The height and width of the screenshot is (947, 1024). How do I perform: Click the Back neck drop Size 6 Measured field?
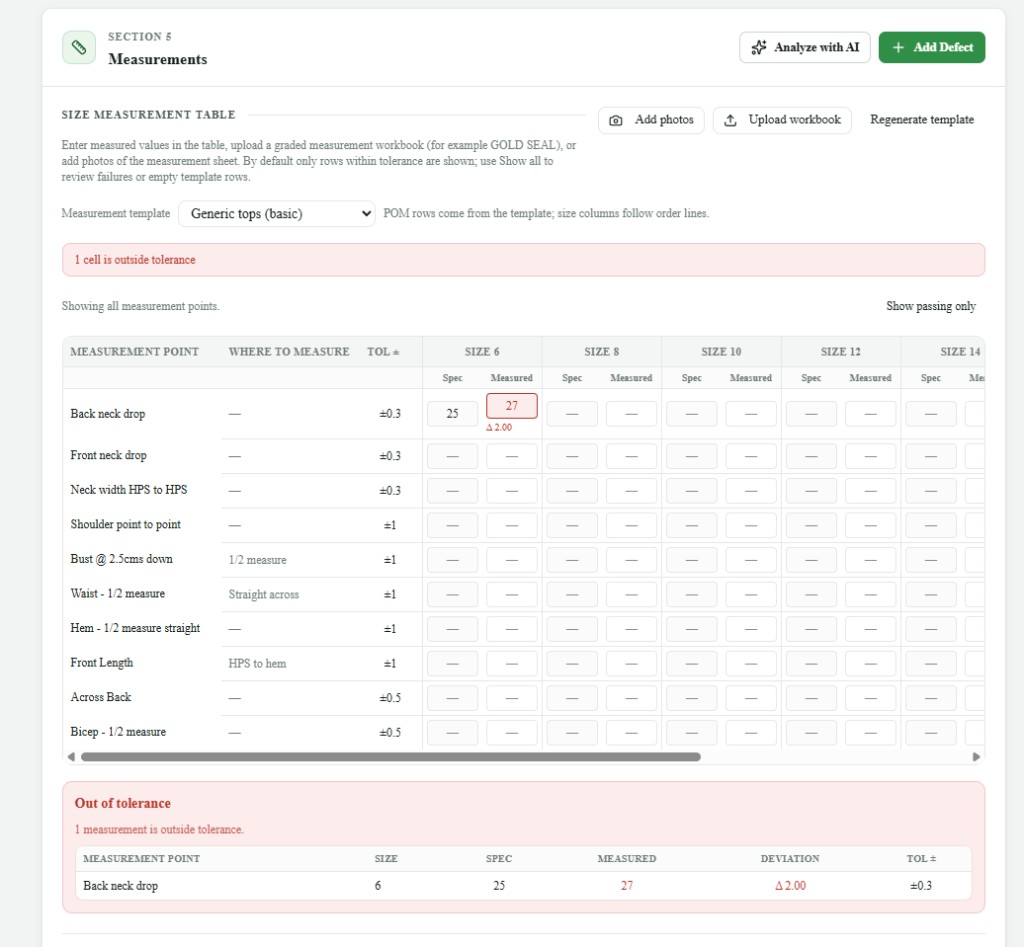[x=512, y=406]
